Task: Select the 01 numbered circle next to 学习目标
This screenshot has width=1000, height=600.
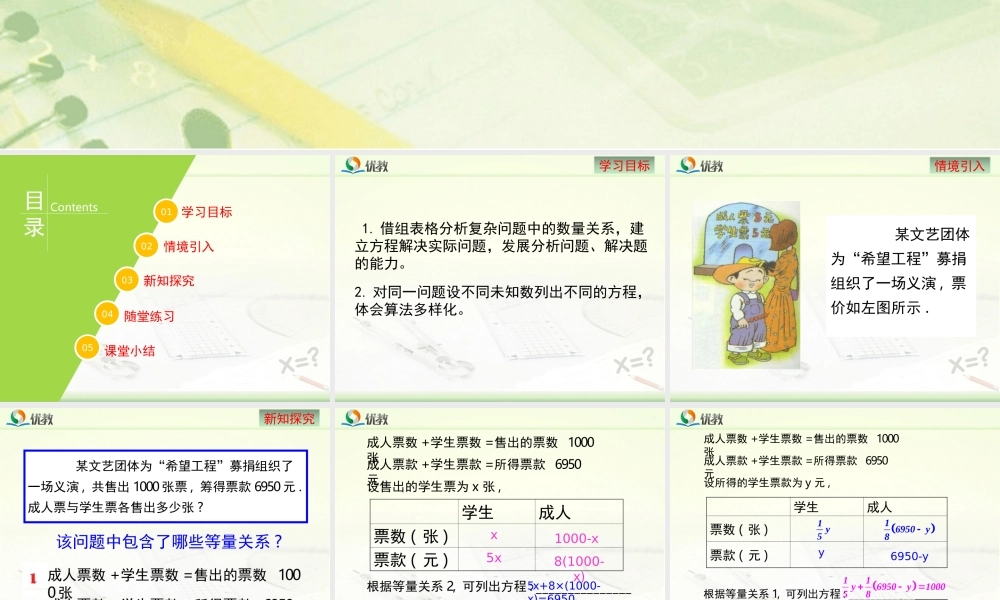Action: pyautogui.click(x=168, y=211)
